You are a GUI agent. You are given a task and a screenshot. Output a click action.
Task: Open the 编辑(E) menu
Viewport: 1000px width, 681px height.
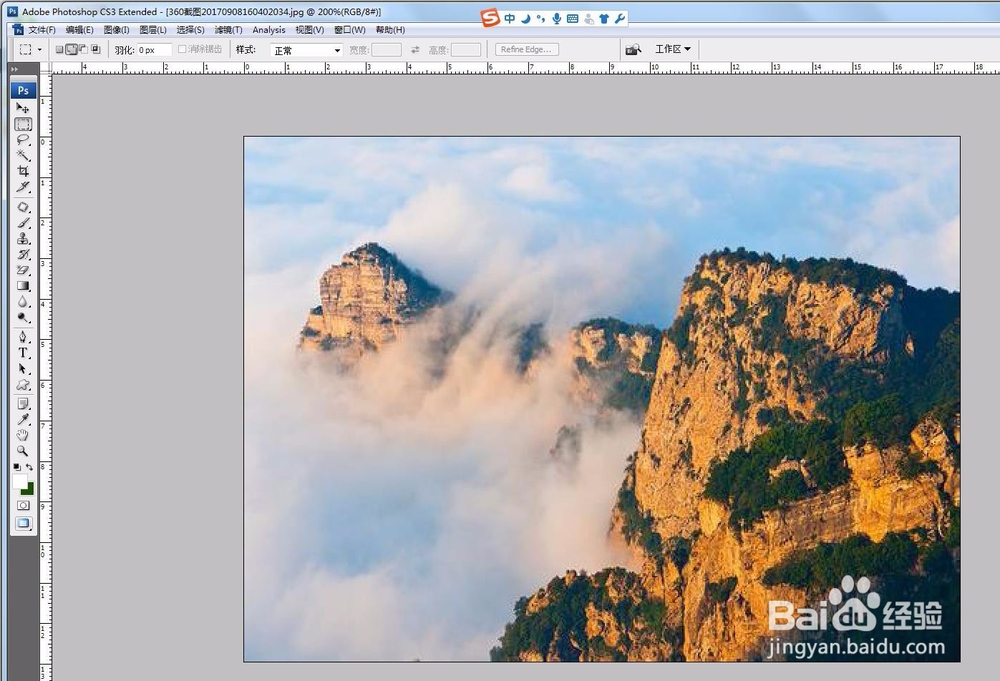tap(79, 30)
